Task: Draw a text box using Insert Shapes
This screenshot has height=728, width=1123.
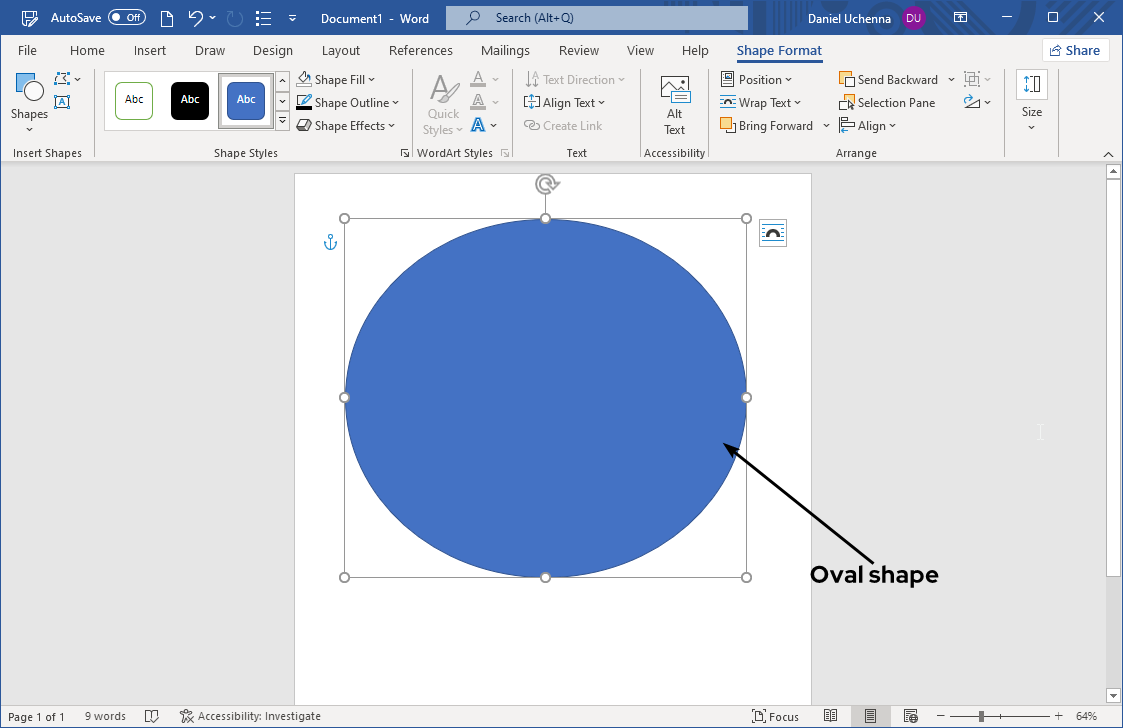Action: 63,101
